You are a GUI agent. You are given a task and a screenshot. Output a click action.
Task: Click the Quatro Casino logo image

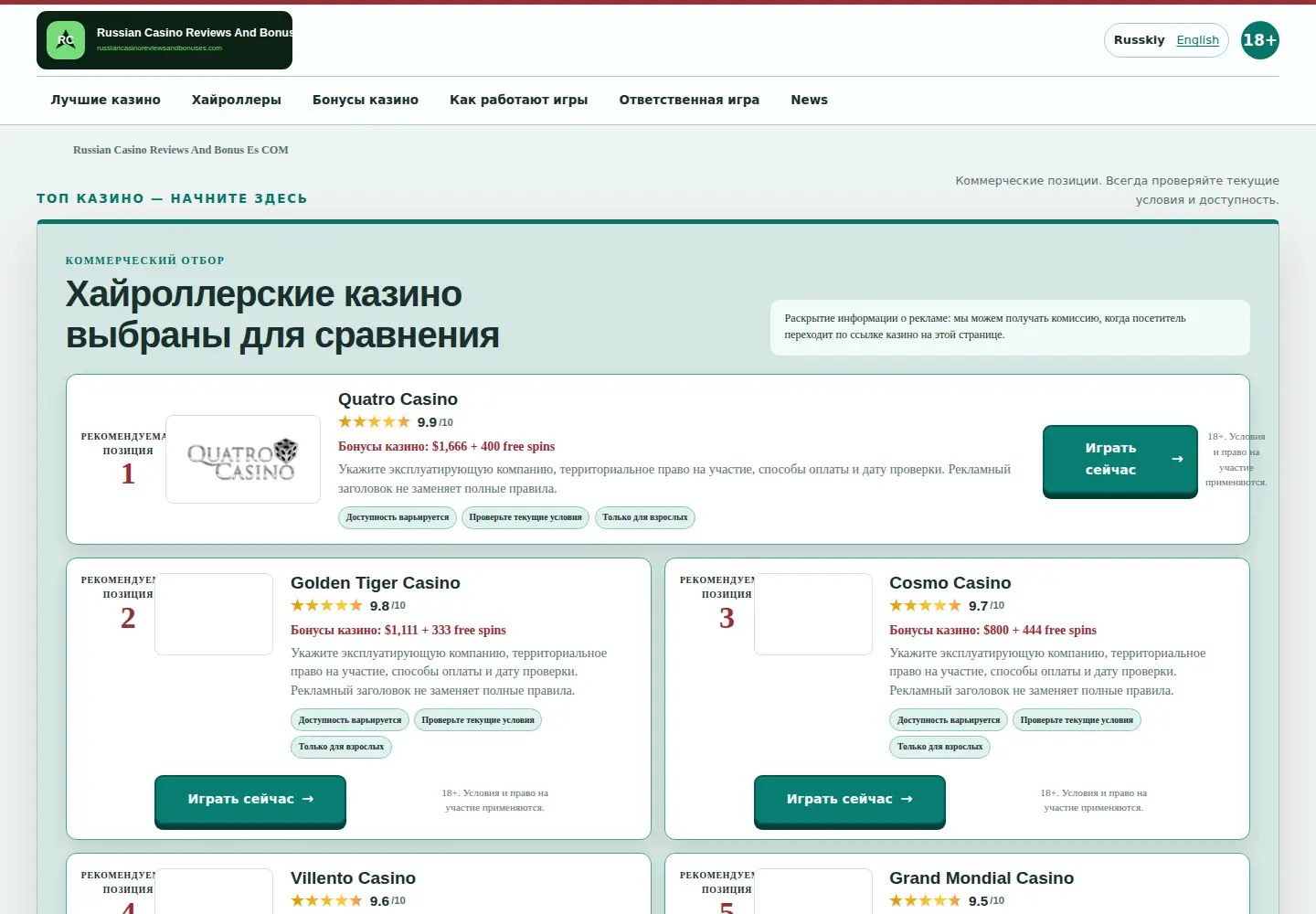(x=243, y=459)
